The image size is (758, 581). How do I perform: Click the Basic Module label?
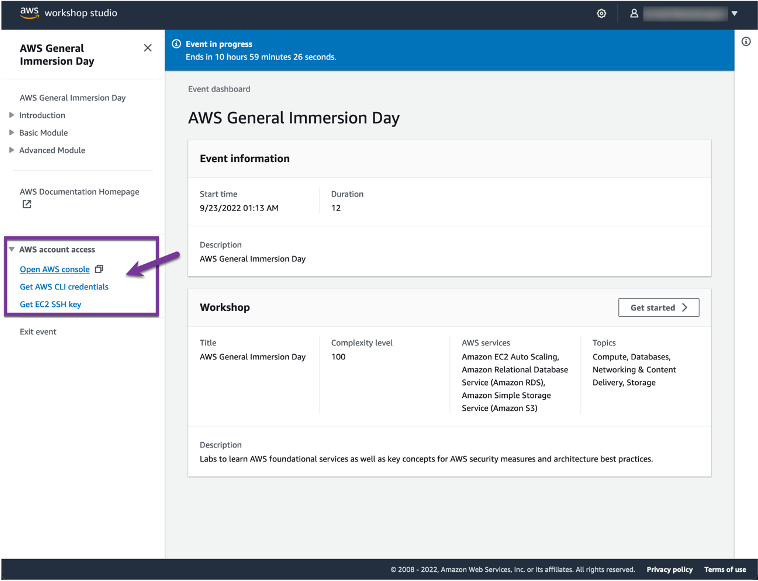tap(44, 132)
